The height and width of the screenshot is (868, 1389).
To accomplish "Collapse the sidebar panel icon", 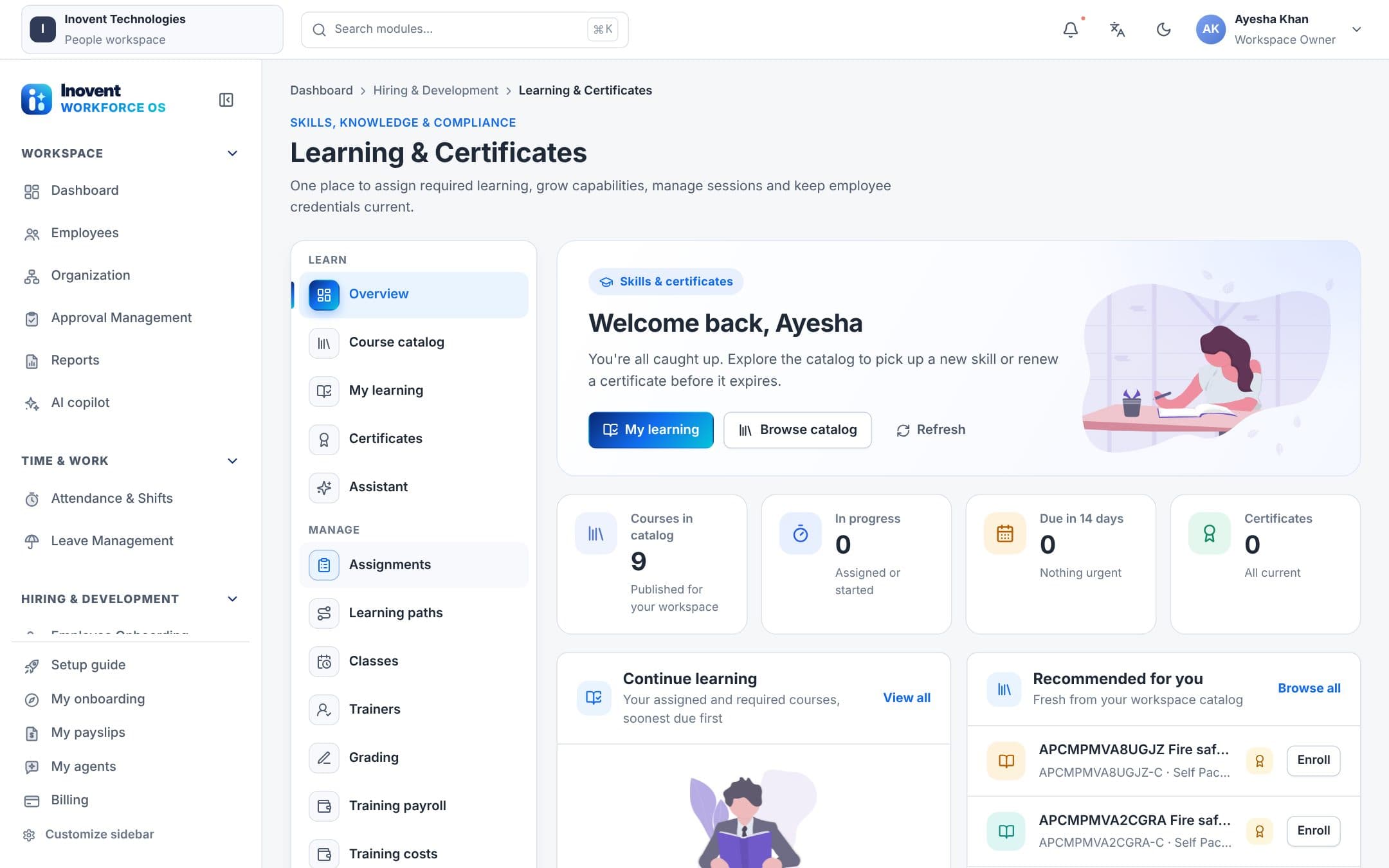I will click(226, 100).
